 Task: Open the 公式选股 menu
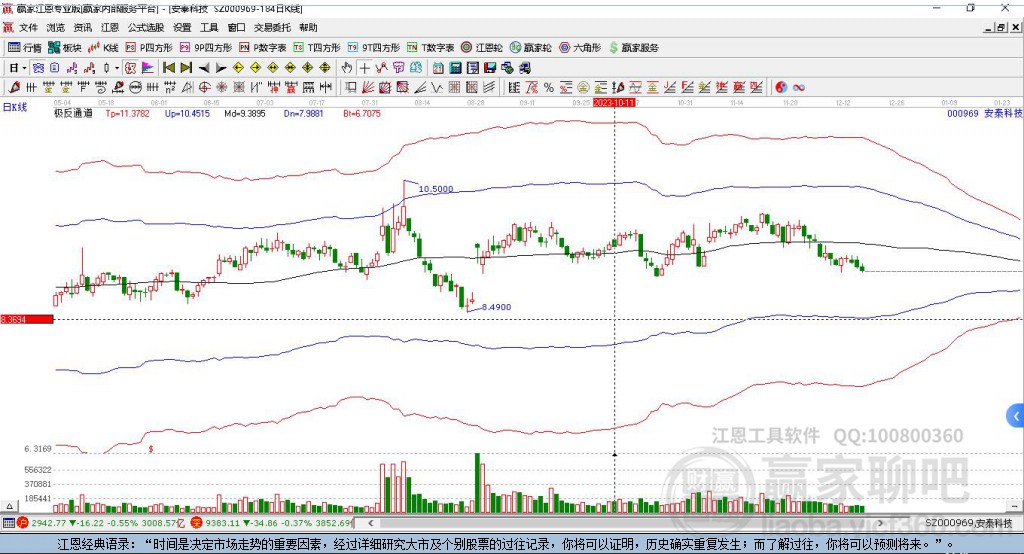click(146, 27)
